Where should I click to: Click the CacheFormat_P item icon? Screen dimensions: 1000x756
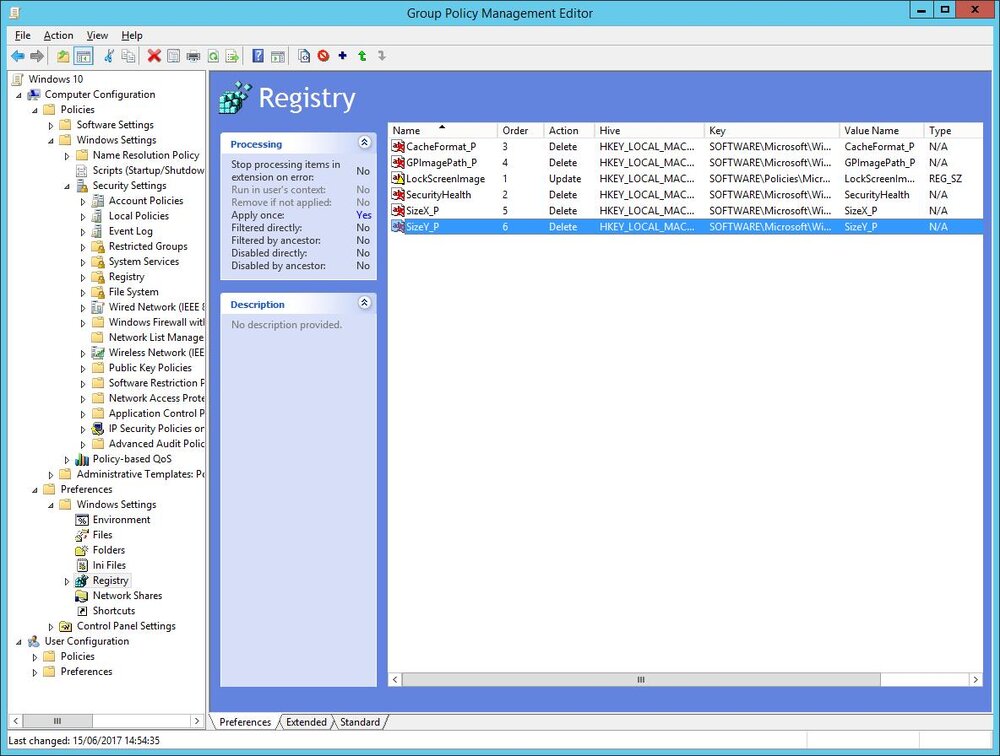pyautogui.click(x=398, y=147)
